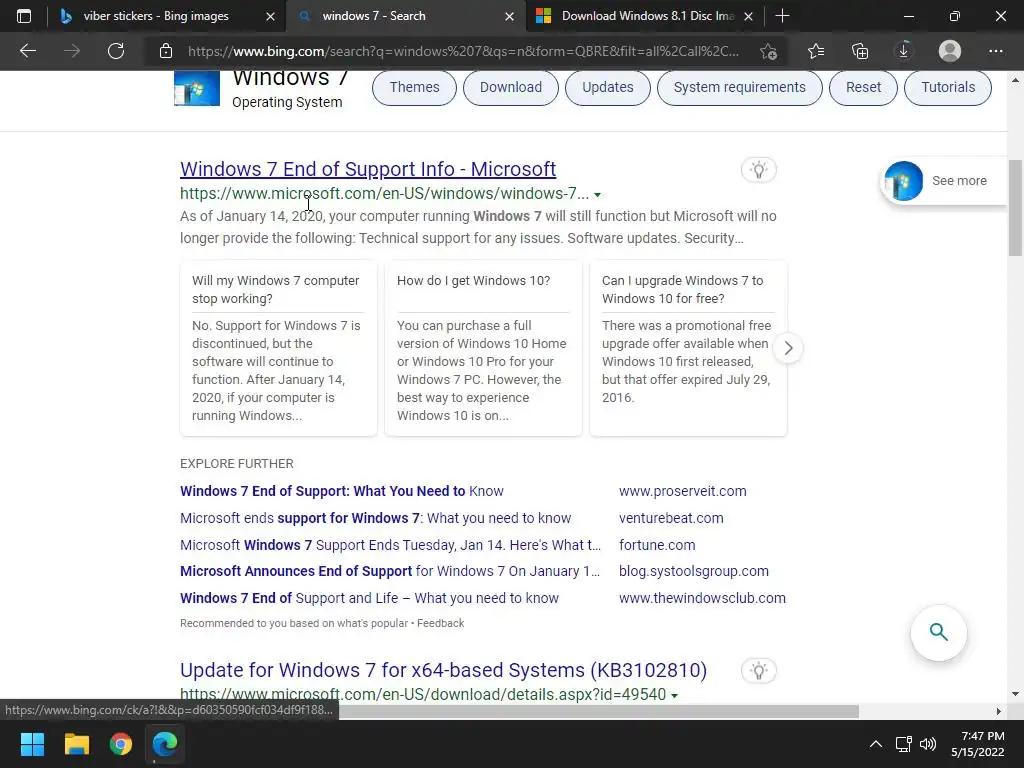Refresh the current page
Screen dimensions: 1024x768
tap(116, 51)
